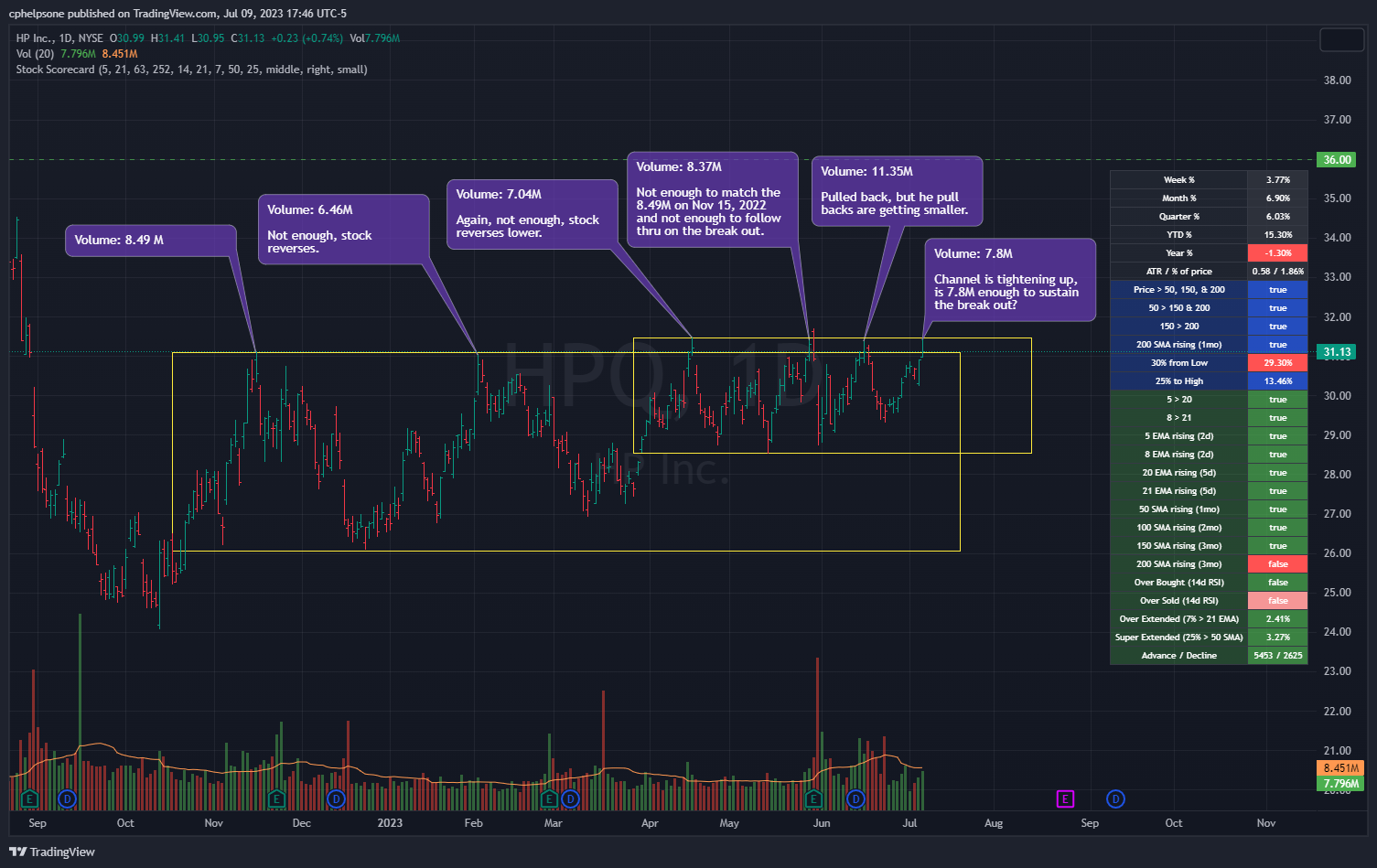Click the earnings marker just before Jun
The width and height of the screenshot is (1377, 868).
[x=813, y=798]
